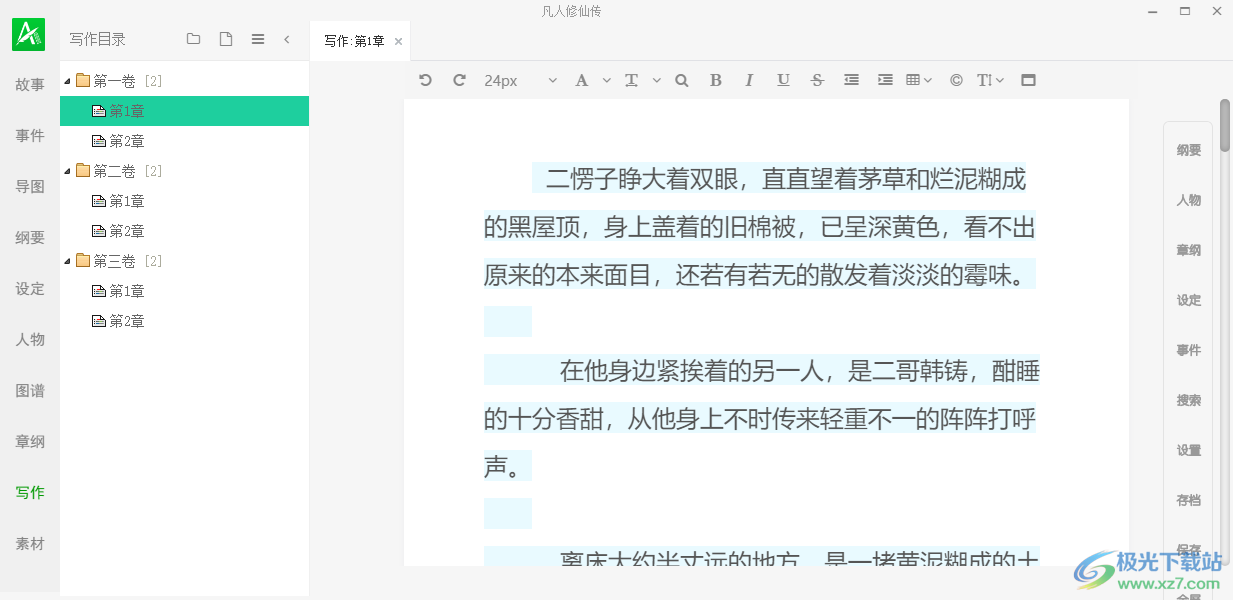1233x600 pixels.
Task: Open 第2章 under 第一卷
Action: click(119, 141)
